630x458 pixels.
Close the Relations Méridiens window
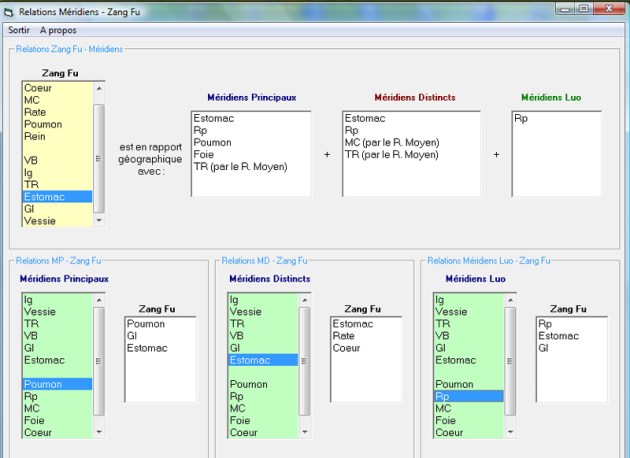point(610,8)
